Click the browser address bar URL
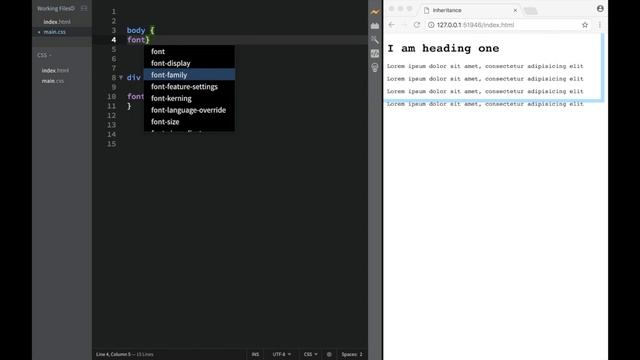 (x=475, y=25)
